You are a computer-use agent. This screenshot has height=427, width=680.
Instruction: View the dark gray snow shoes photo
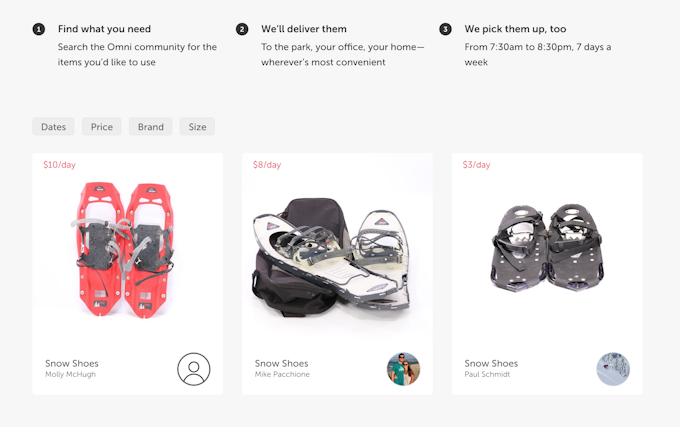[x=545, y=246]
